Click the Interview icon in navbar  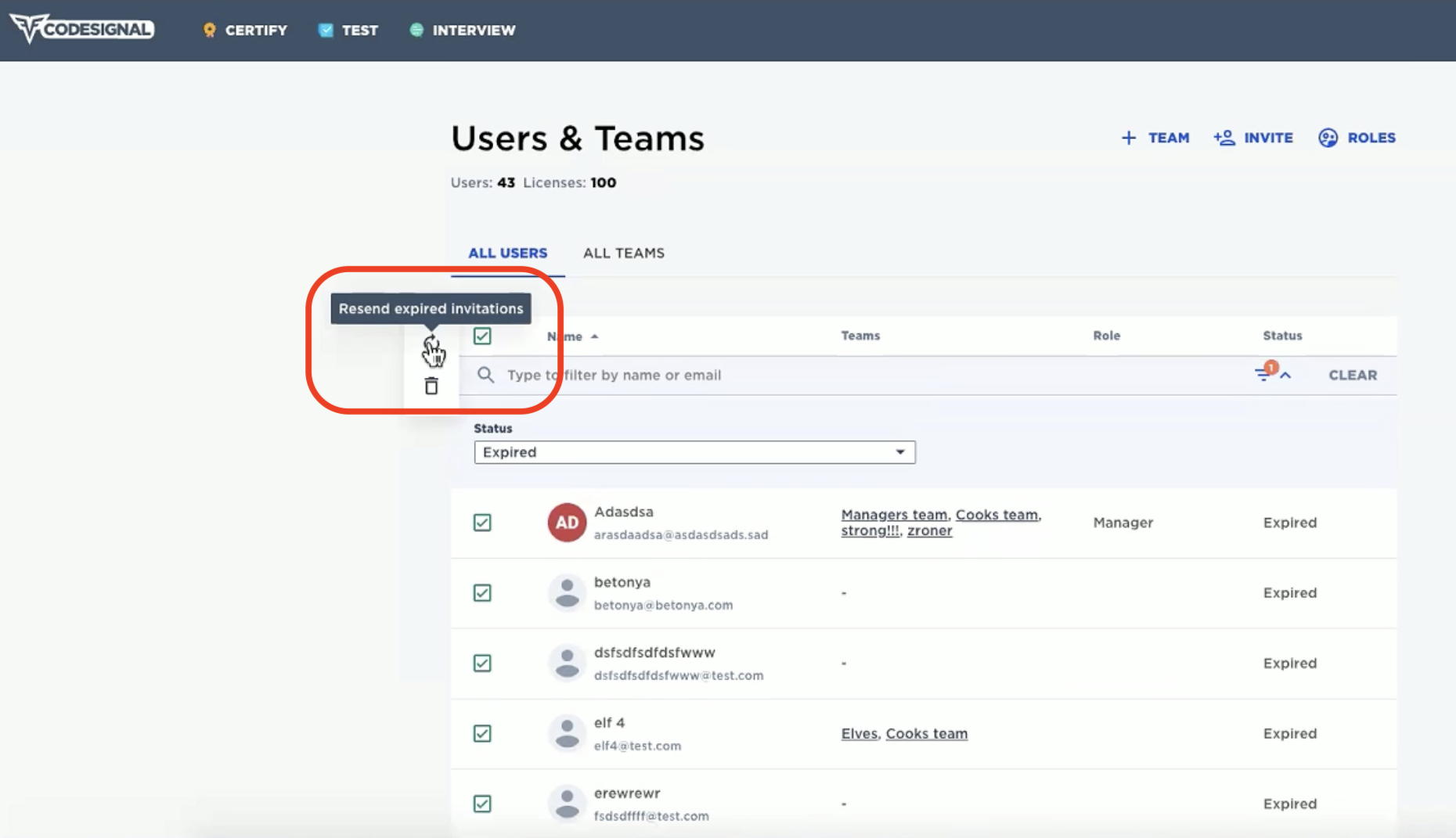[x=416, y=30]
